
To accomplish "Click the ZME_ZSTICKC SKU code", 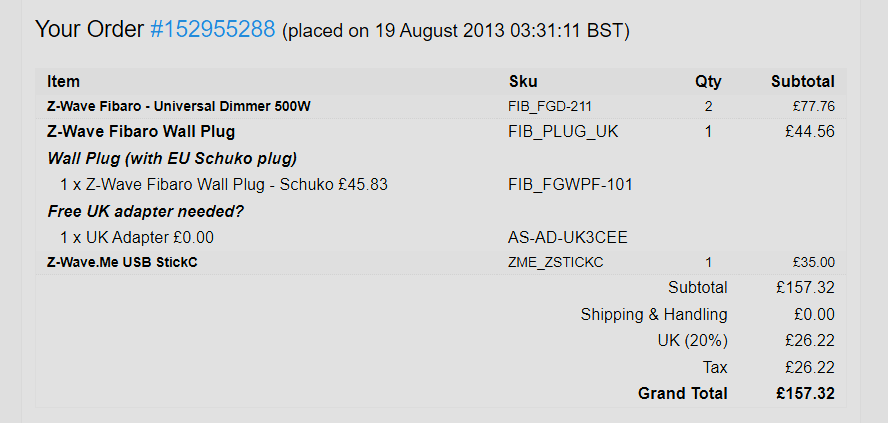I will coord(555,262).
